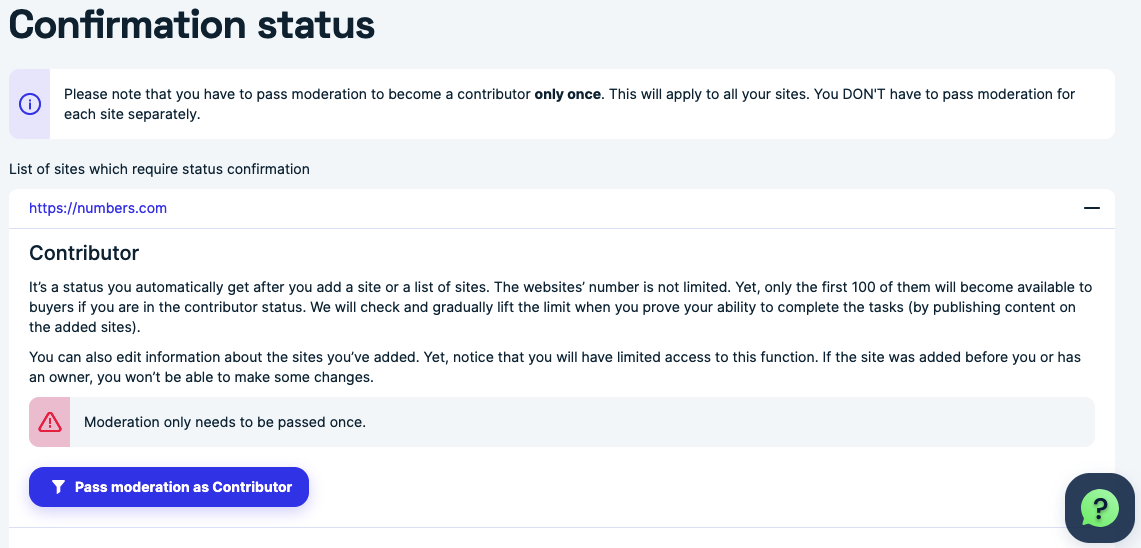Click the Confirmation status page heading
Screen dimensions: 1141x548
192,25
